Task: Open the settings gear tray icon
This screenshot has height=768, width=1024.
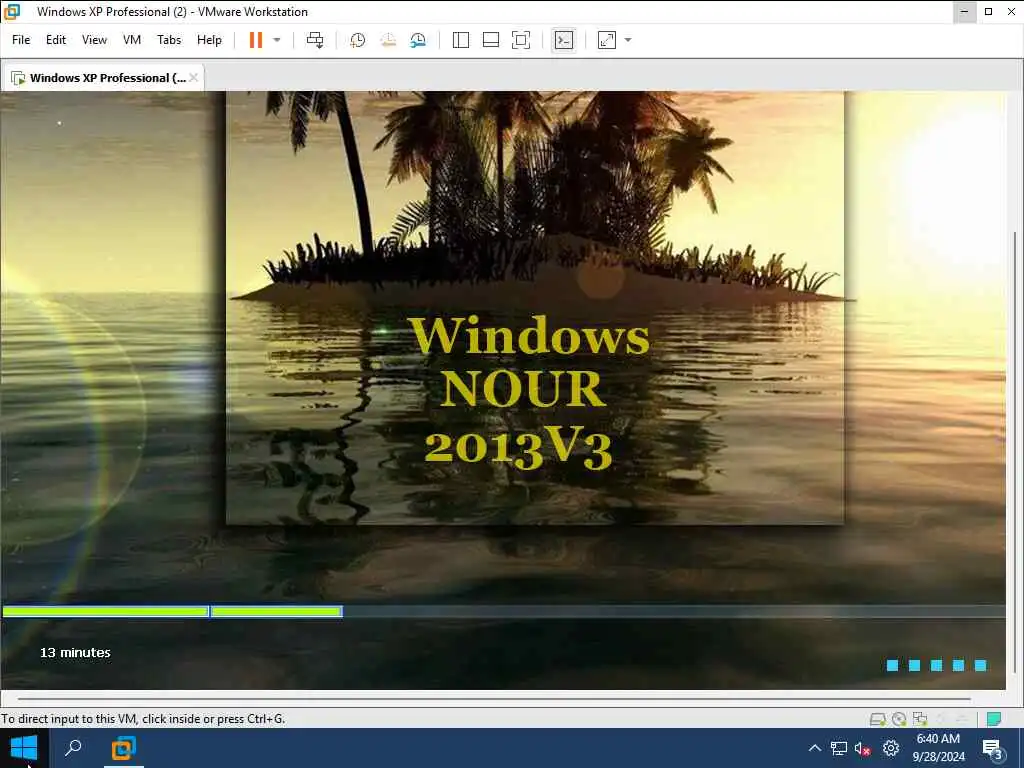Action: (x=891, y=748)
